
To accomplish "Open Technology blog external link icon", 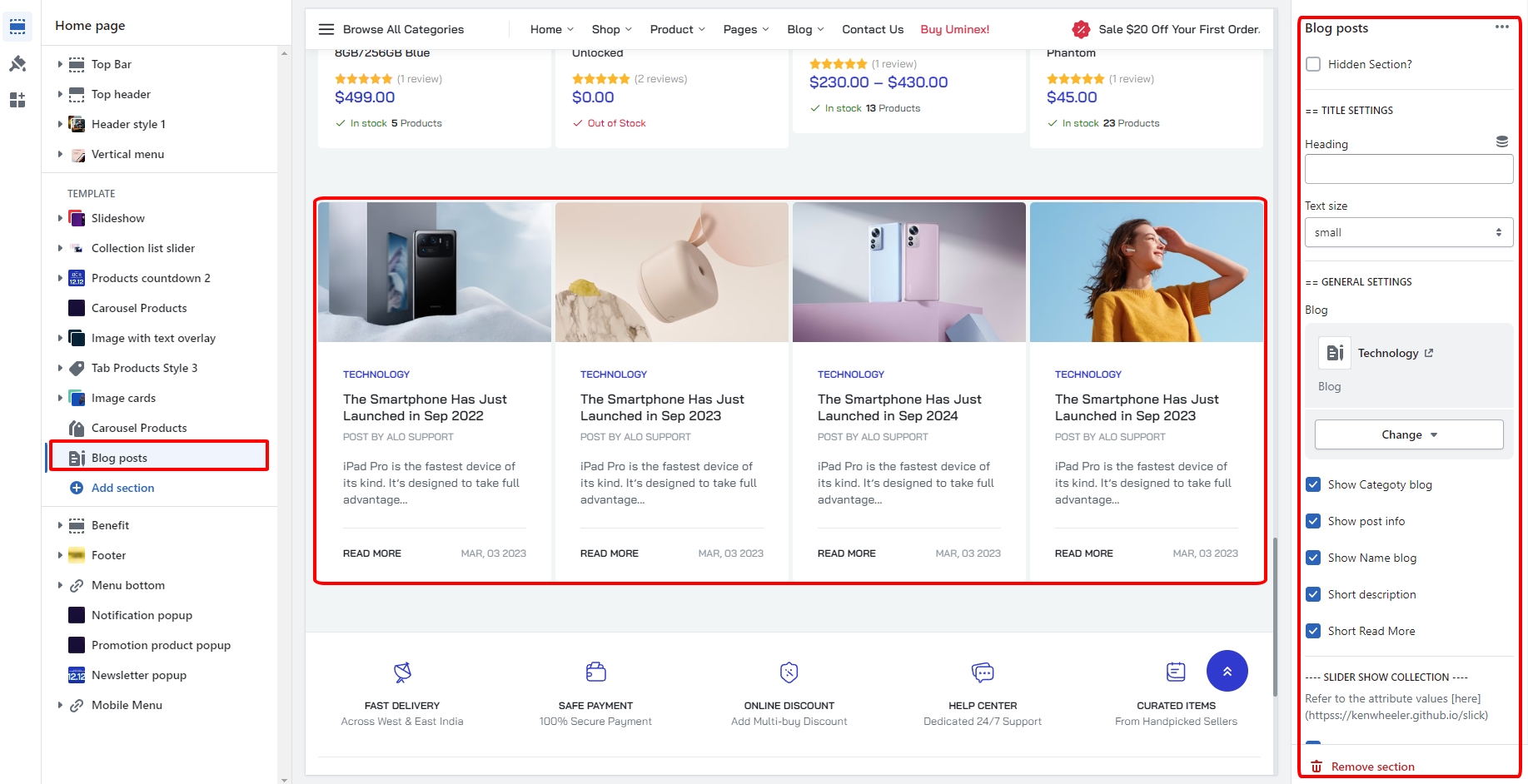I will (1429, 353).
